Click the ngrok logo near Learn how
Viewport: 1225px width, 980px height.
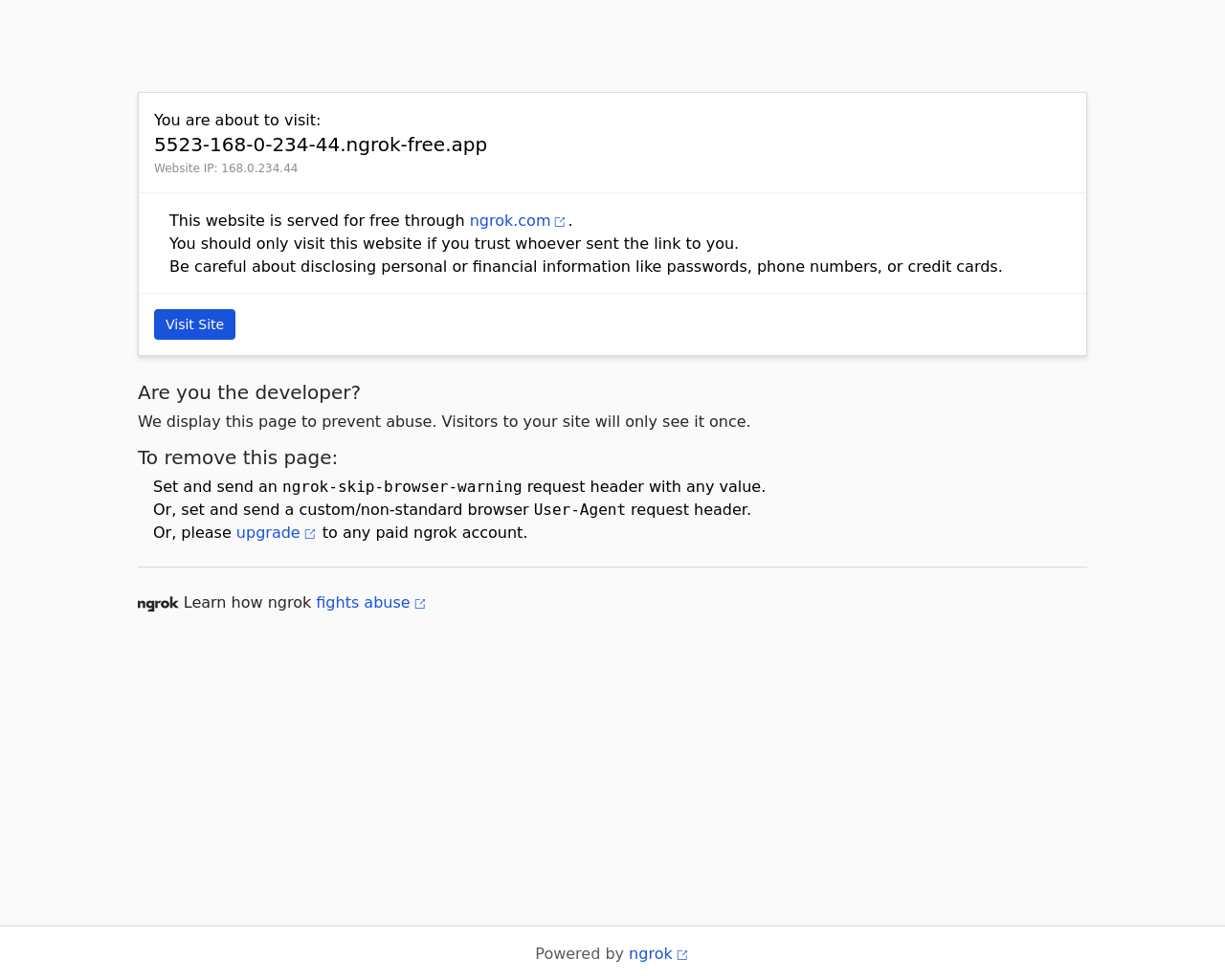pyautogui.click(x=158, y=604)
